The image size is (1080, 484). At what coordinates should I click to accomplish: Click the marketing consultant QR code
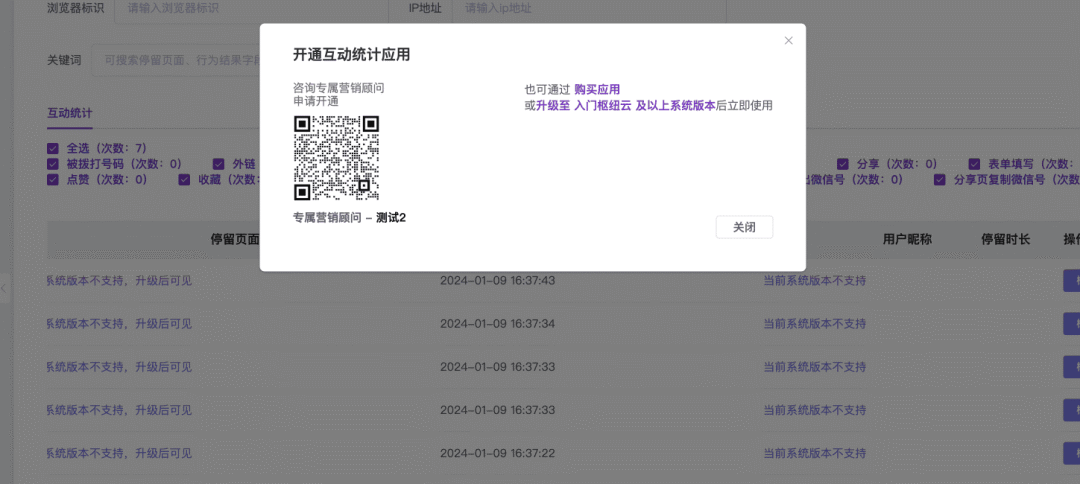pyautogui.click(x=336, y=158)
